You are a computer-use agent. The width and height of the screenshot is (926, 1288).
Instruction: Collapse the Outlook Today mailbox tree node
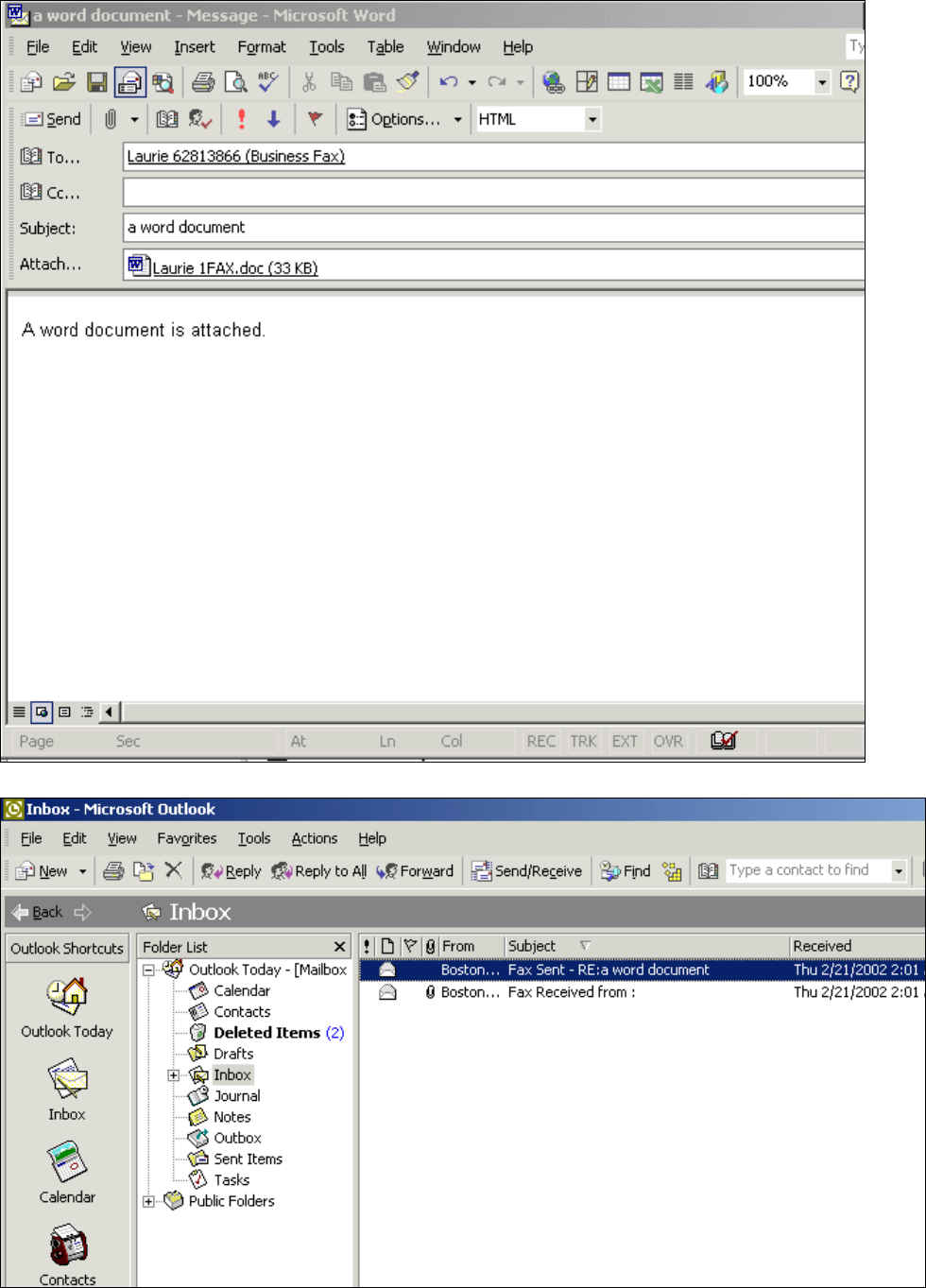(x=148, y=970)
